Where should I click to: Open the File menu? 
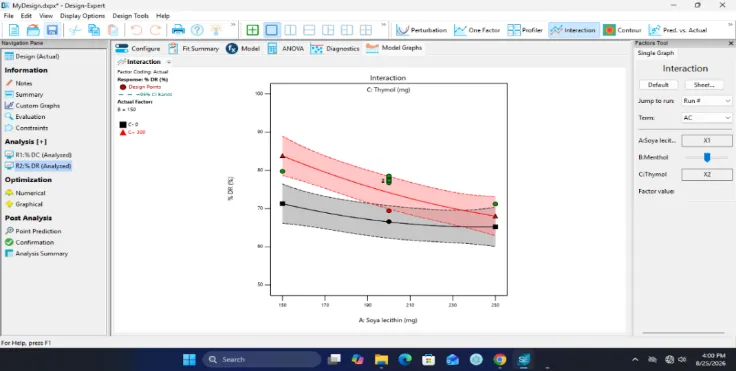(8, 15)
